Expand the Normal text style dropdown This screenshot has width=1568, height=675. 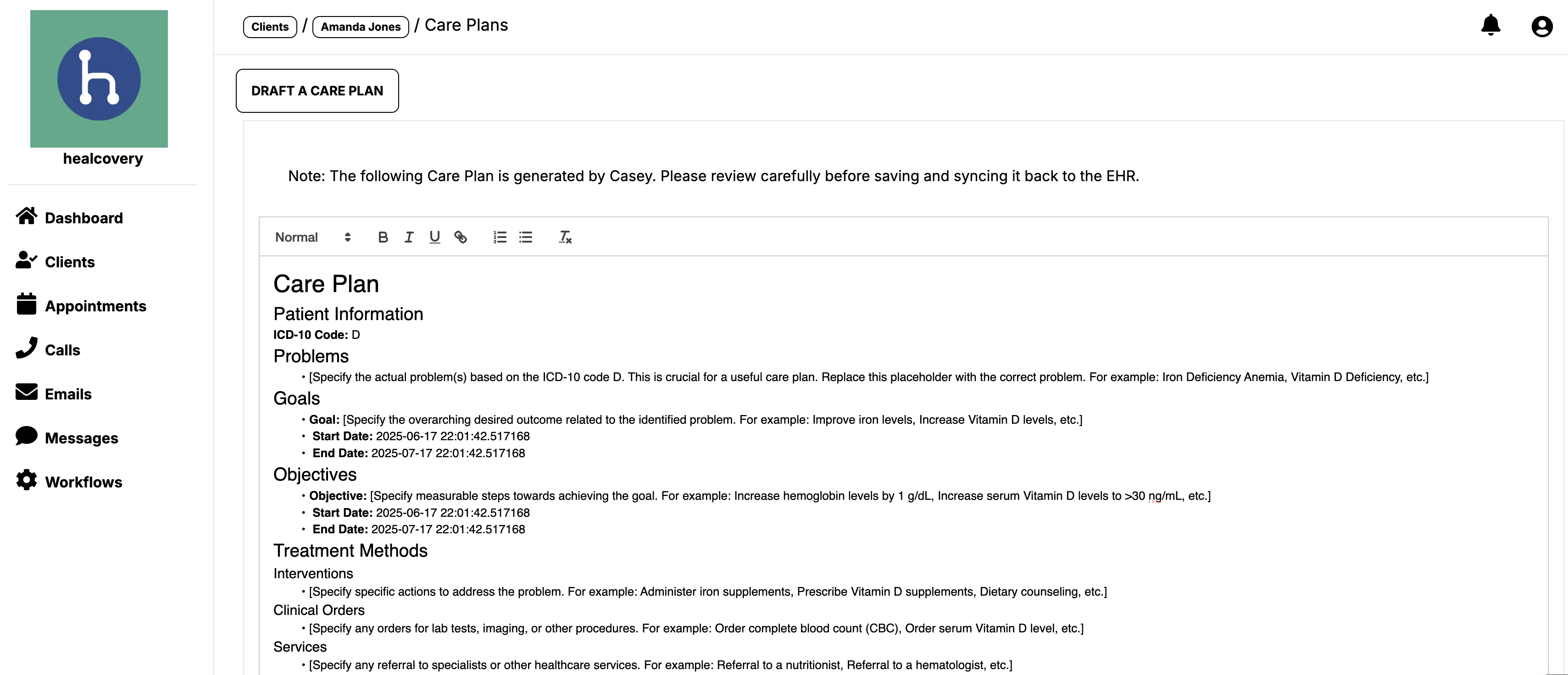click(x=313, y=238)
